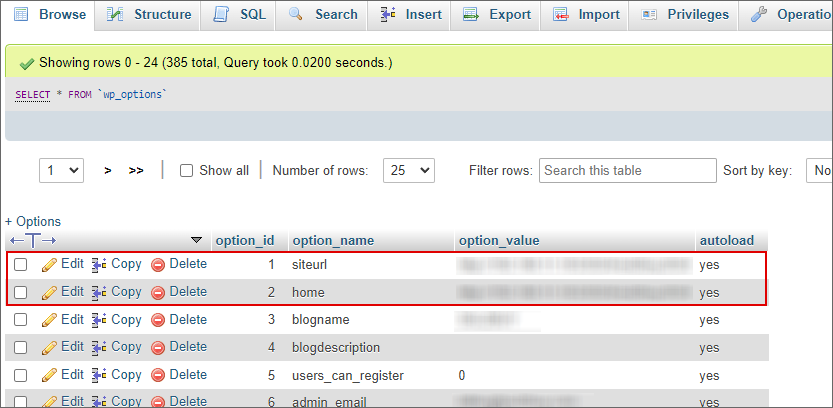Click pencil icon for blogdescription row
833x408 pixels.
tap(49, 347)
